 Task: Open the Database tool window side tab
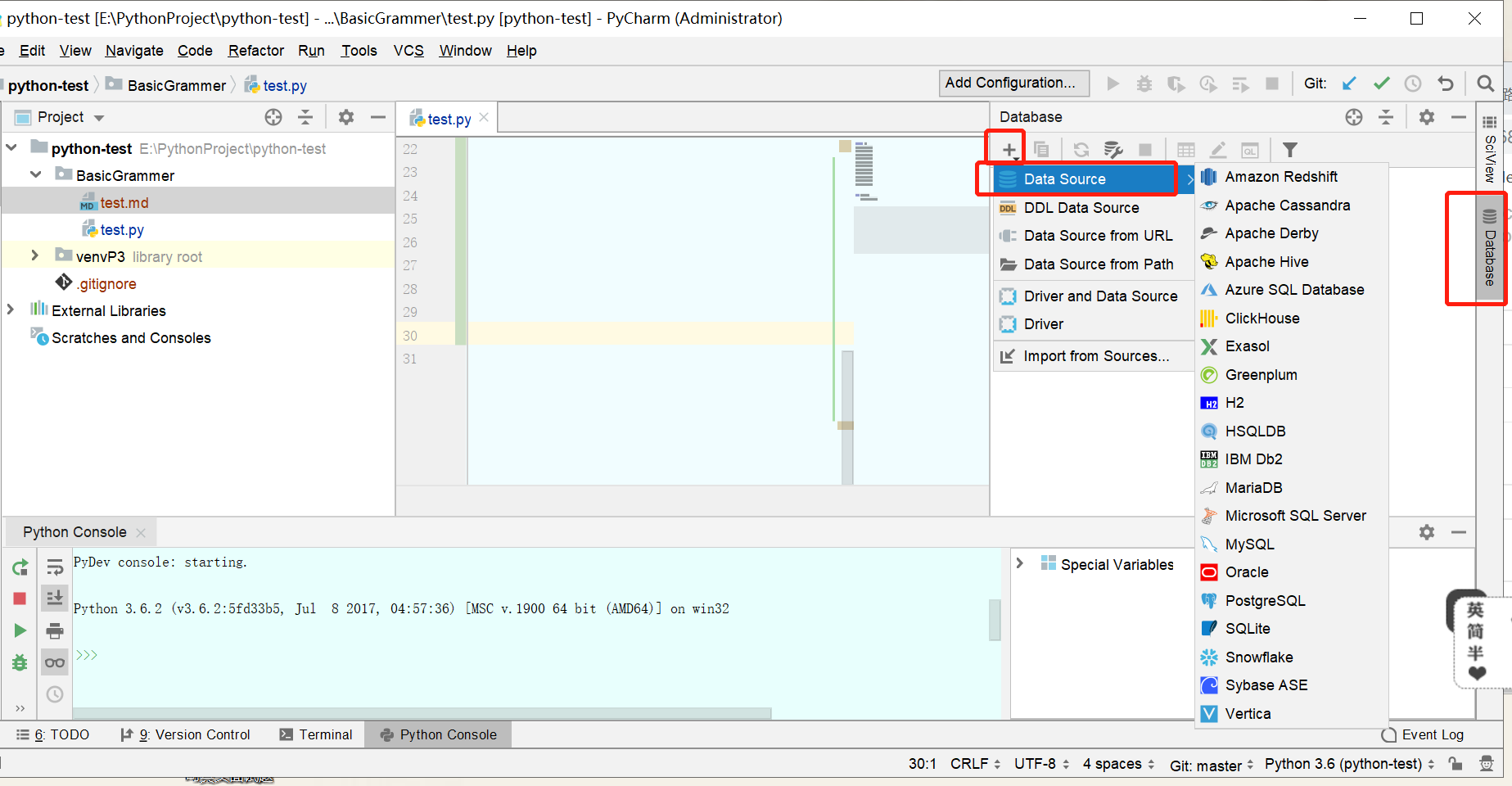1490,247
